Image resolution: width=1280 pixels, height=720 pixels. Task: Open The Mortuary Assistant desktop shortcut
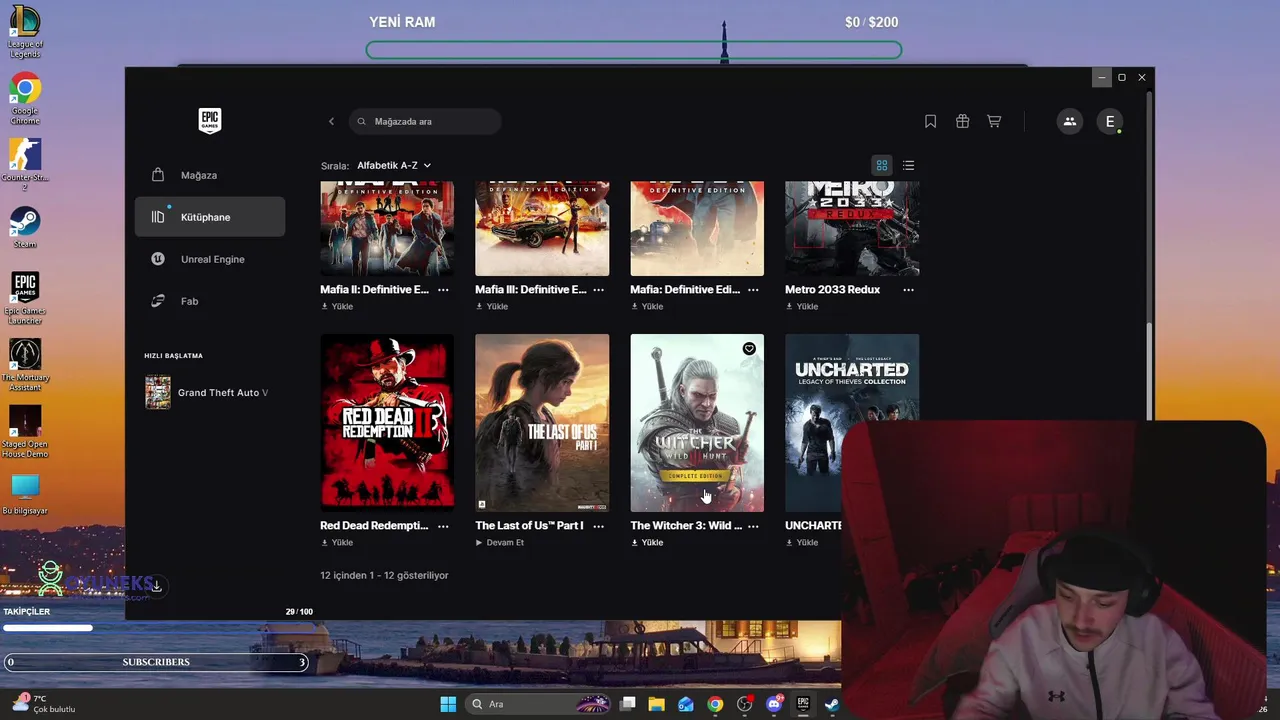tap(25, 365)
